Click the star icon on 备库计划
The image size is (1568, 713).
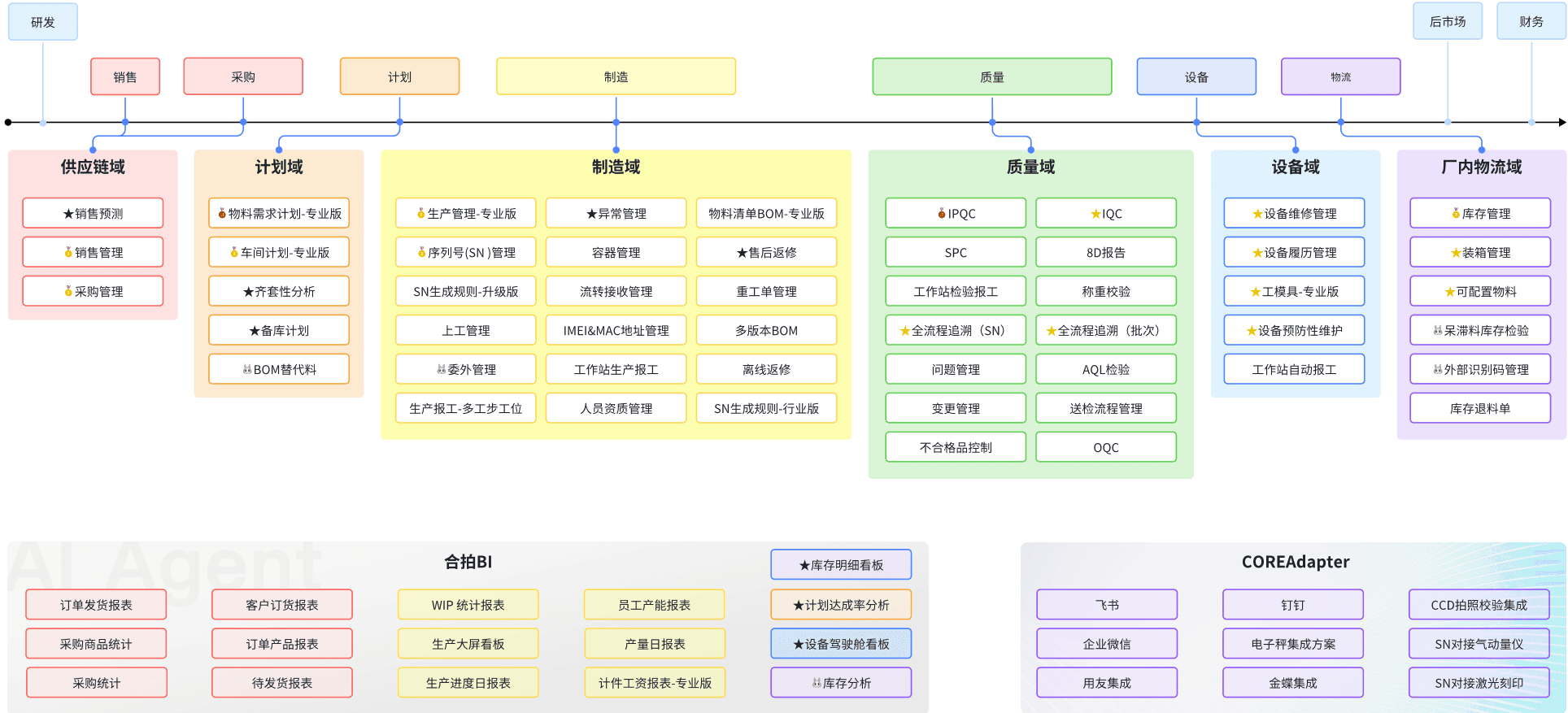click(255, 330)
